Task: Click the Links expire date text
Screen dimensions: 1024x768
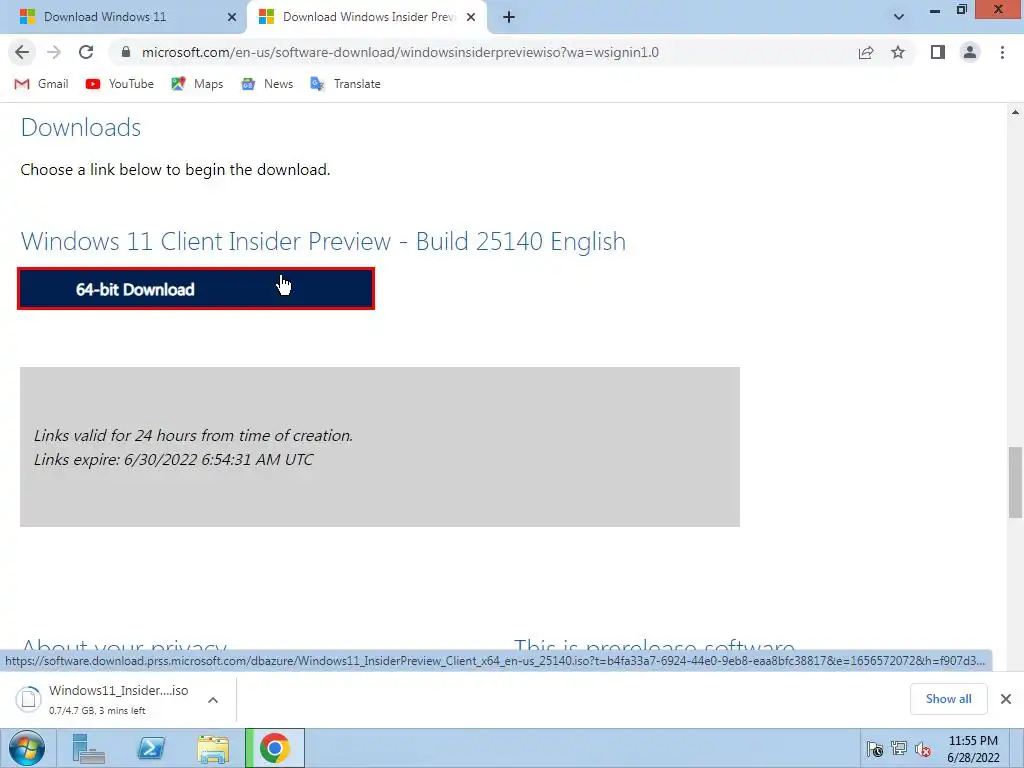Action: coord(174,460)
